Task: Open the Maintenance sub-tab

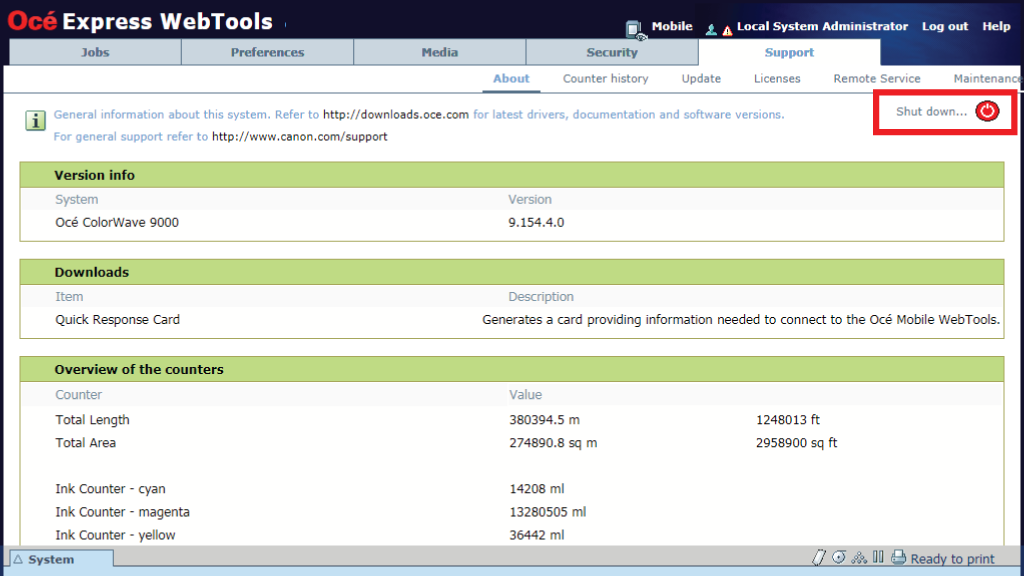Action: (x=987, y=78)
